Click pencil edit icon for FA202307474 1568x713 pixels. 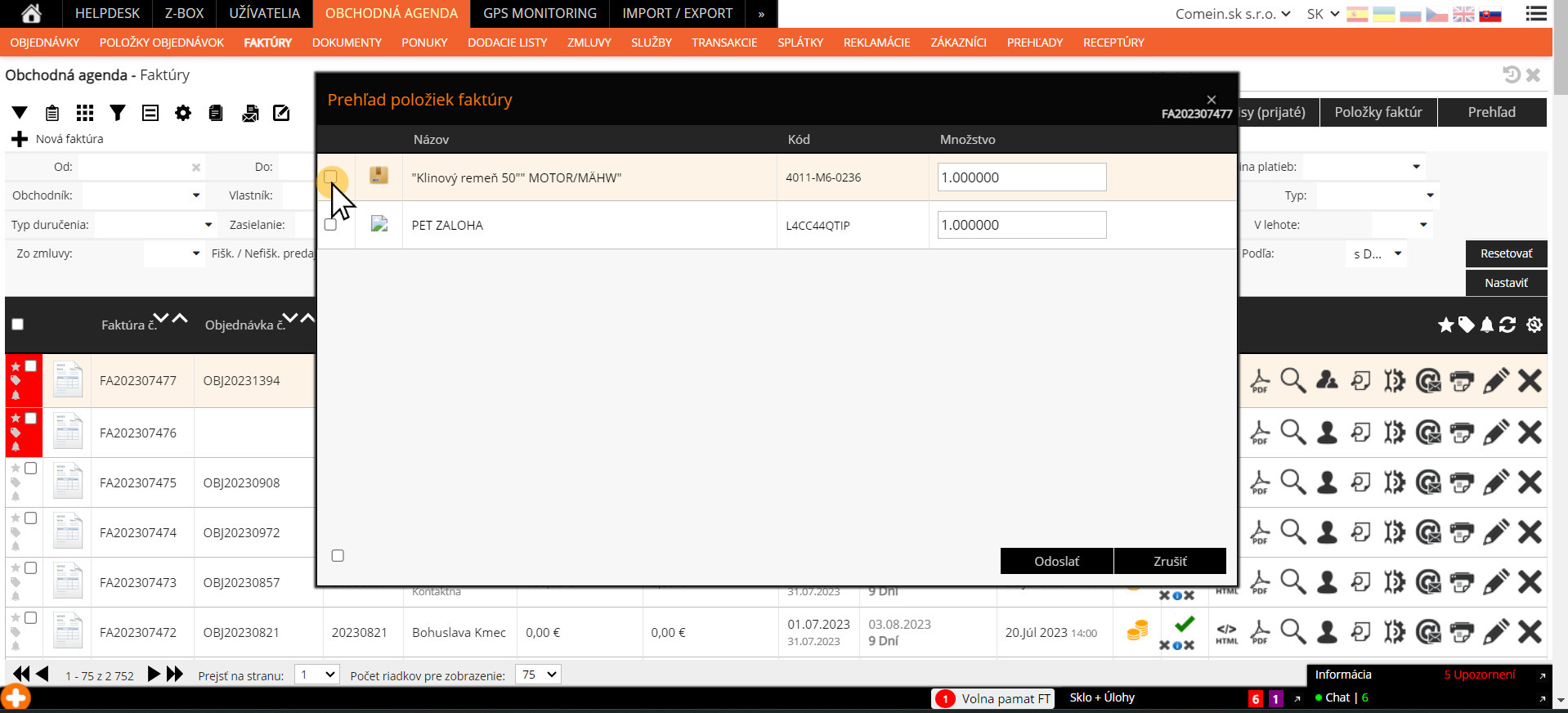pos(1495,531)
